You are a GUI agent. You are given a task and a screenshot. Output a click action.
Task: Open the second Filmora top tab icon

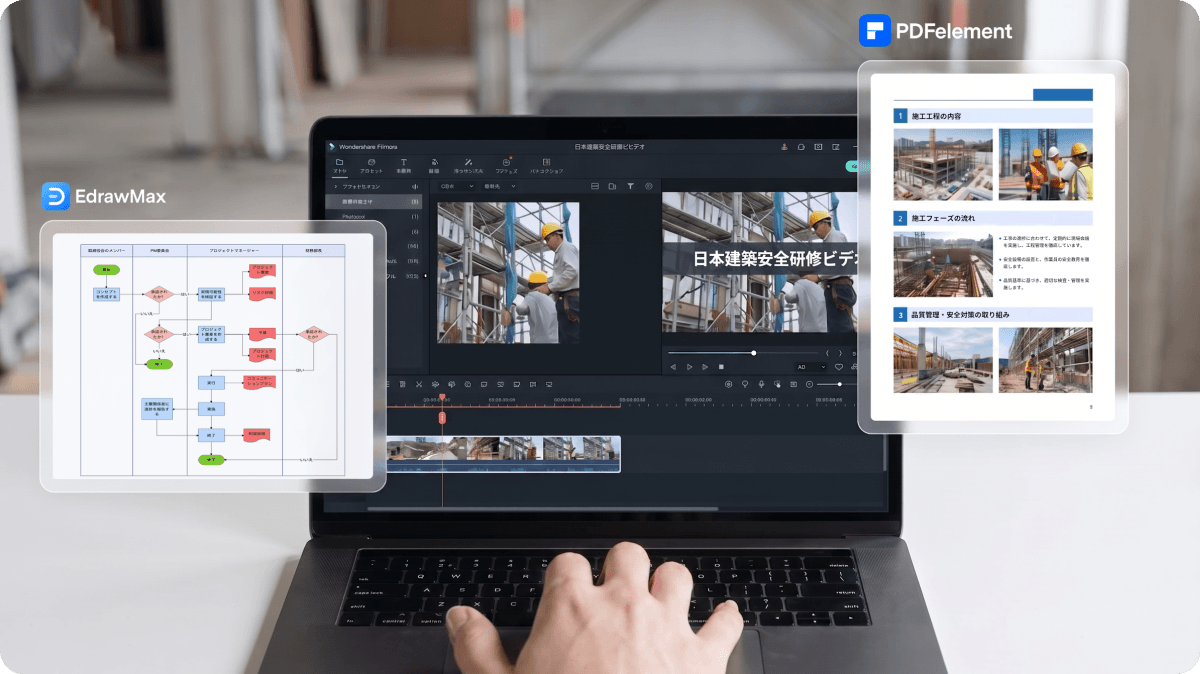[371, 162]
